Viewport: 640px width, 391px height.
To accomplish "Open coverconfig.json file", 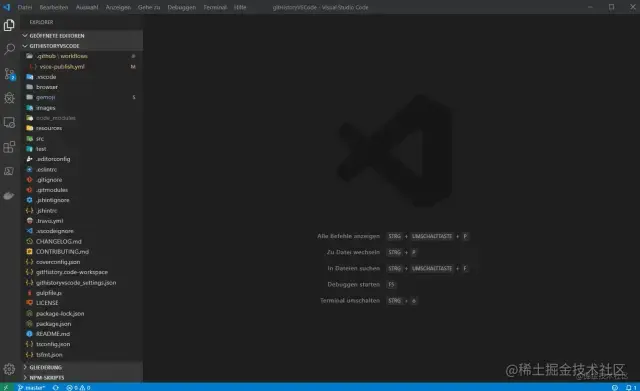I will (x=82, y=262).
